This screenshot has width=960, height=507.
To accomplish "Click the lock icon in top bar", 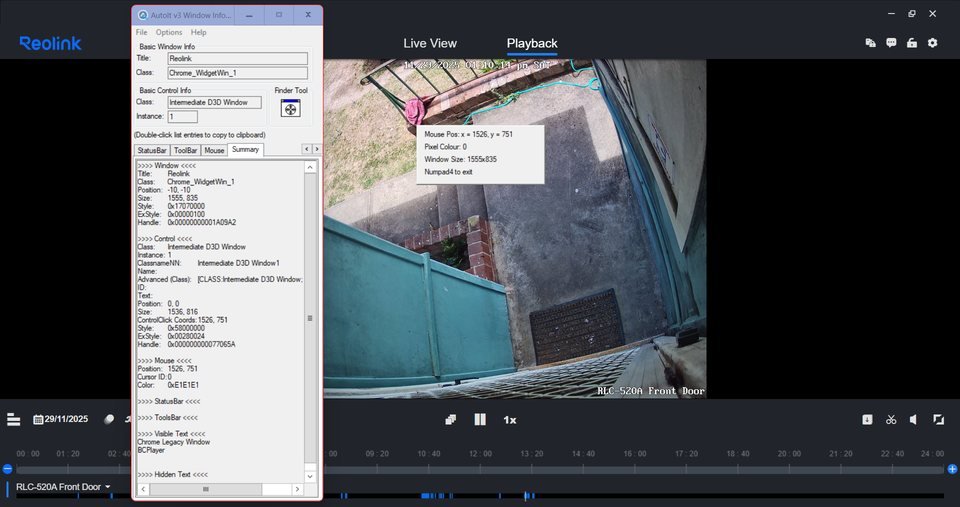I will tap(911, 43).
